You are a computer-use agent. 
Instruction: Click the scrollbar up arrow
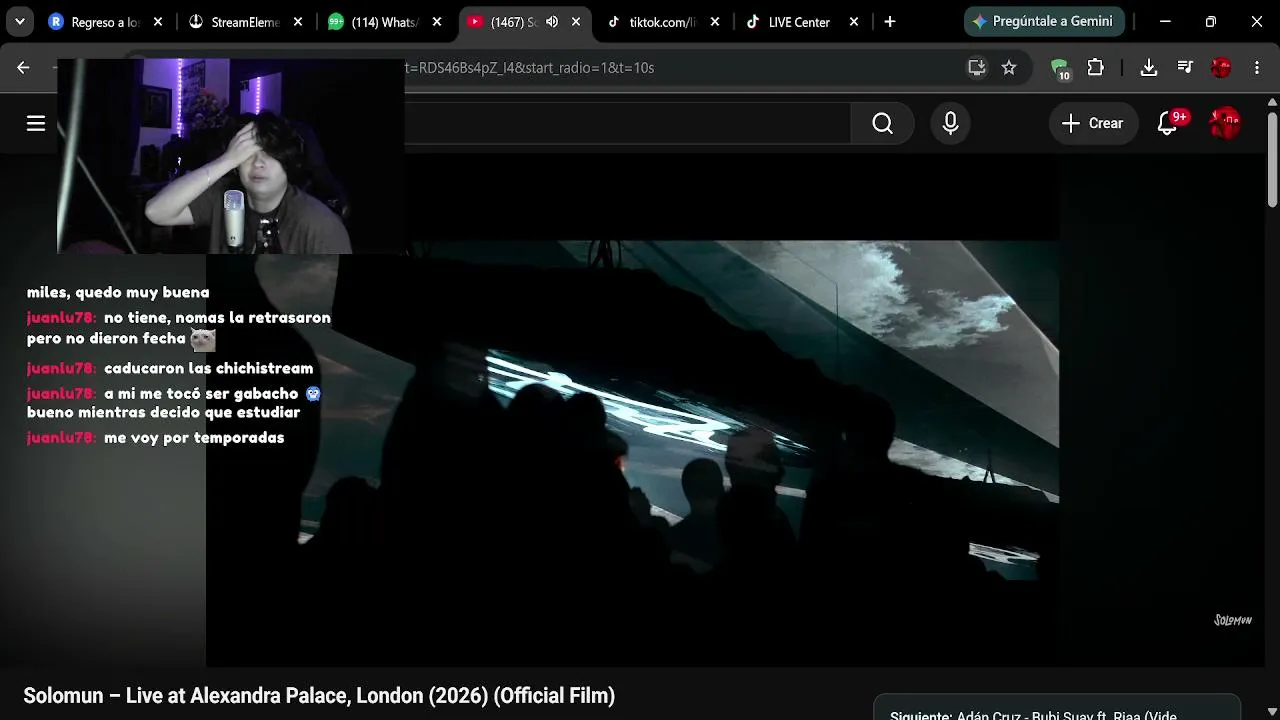pos(1272,101)
